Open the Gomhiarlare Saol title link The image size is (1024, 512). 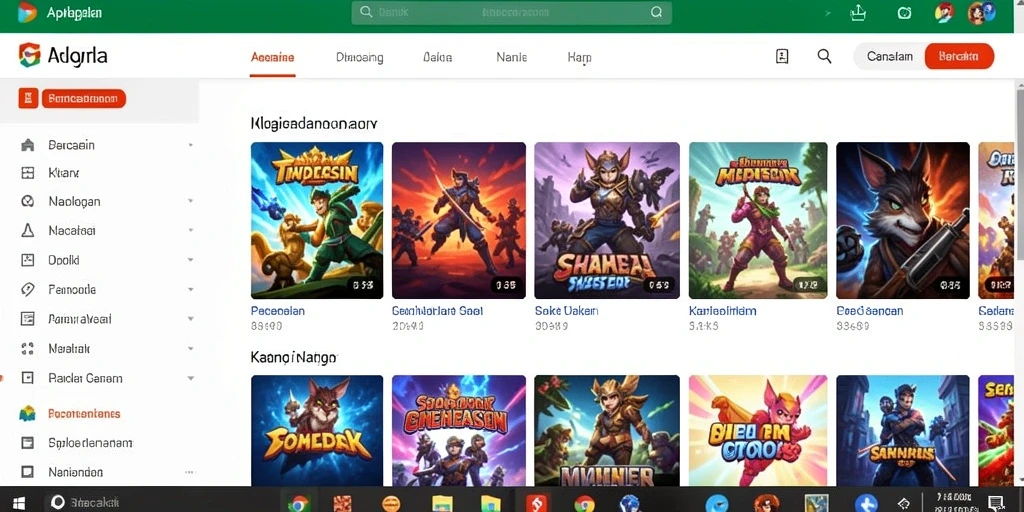437,311
